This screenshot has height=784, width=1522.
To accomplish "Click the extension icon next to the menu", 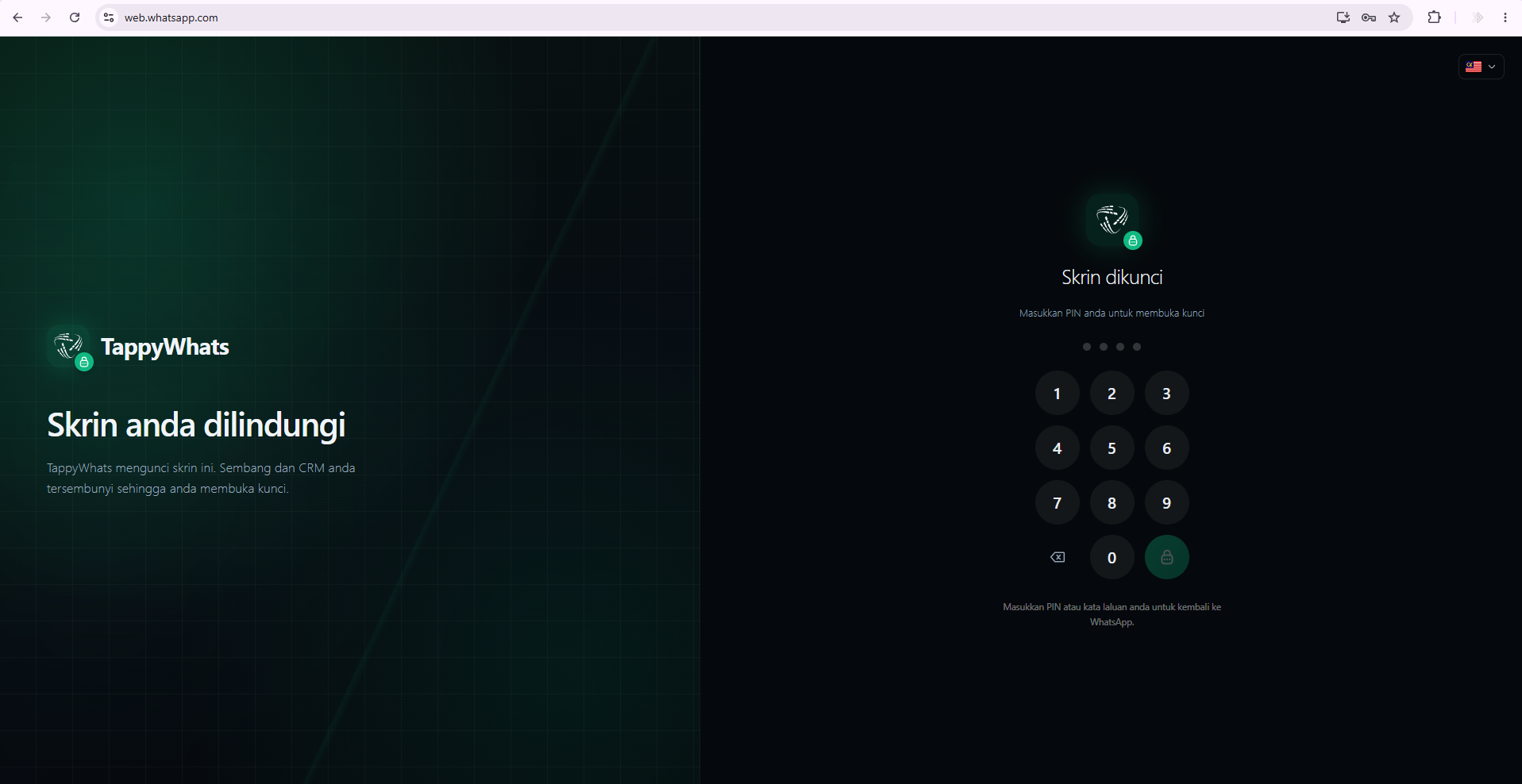I will [1478, 17].
